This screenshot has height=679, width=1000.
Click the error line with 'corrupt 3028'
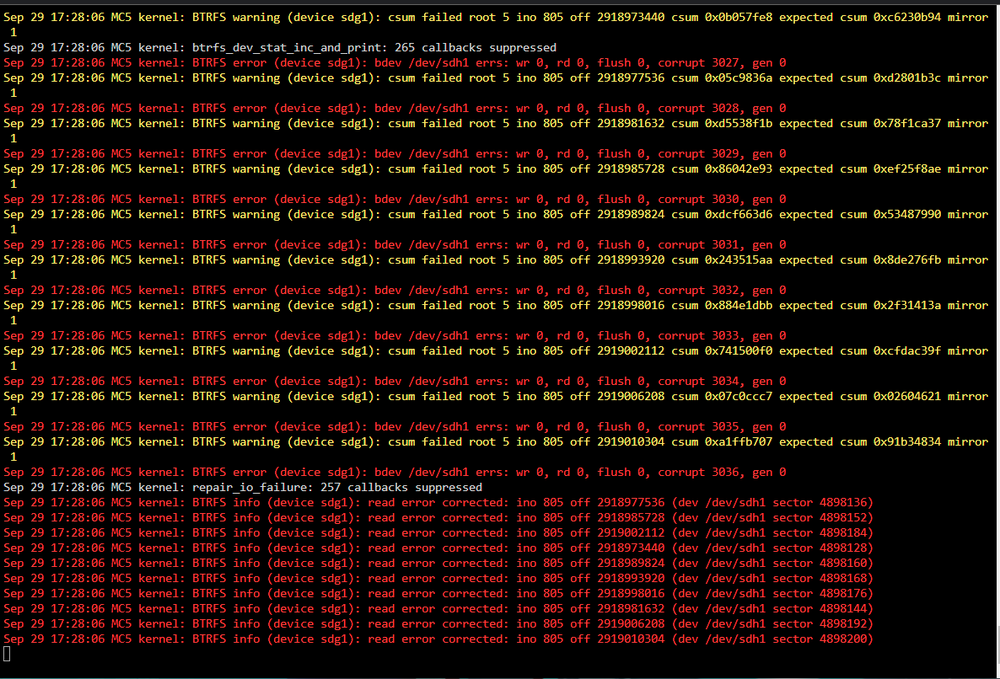[395, 108]
